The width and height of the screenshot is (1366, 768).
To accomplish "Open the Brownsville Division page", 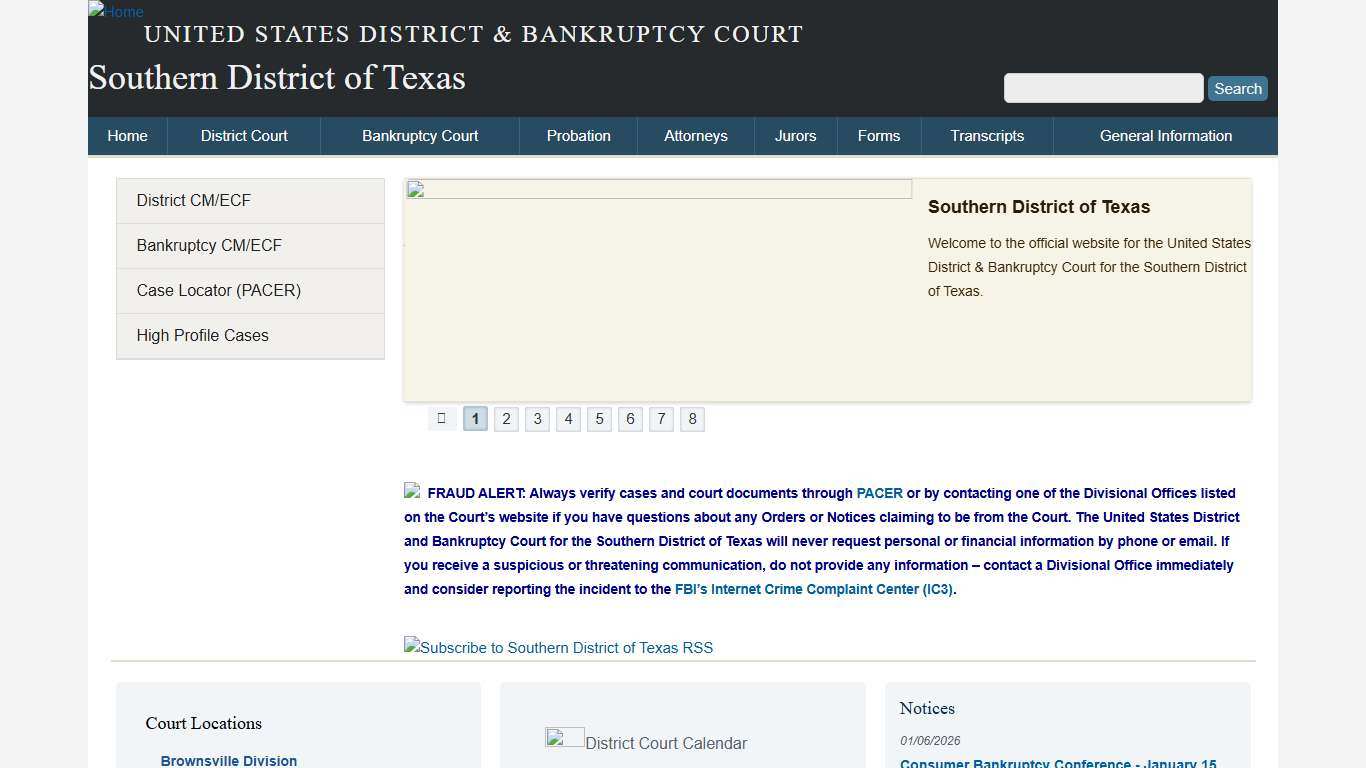I will tap(228, 760).
